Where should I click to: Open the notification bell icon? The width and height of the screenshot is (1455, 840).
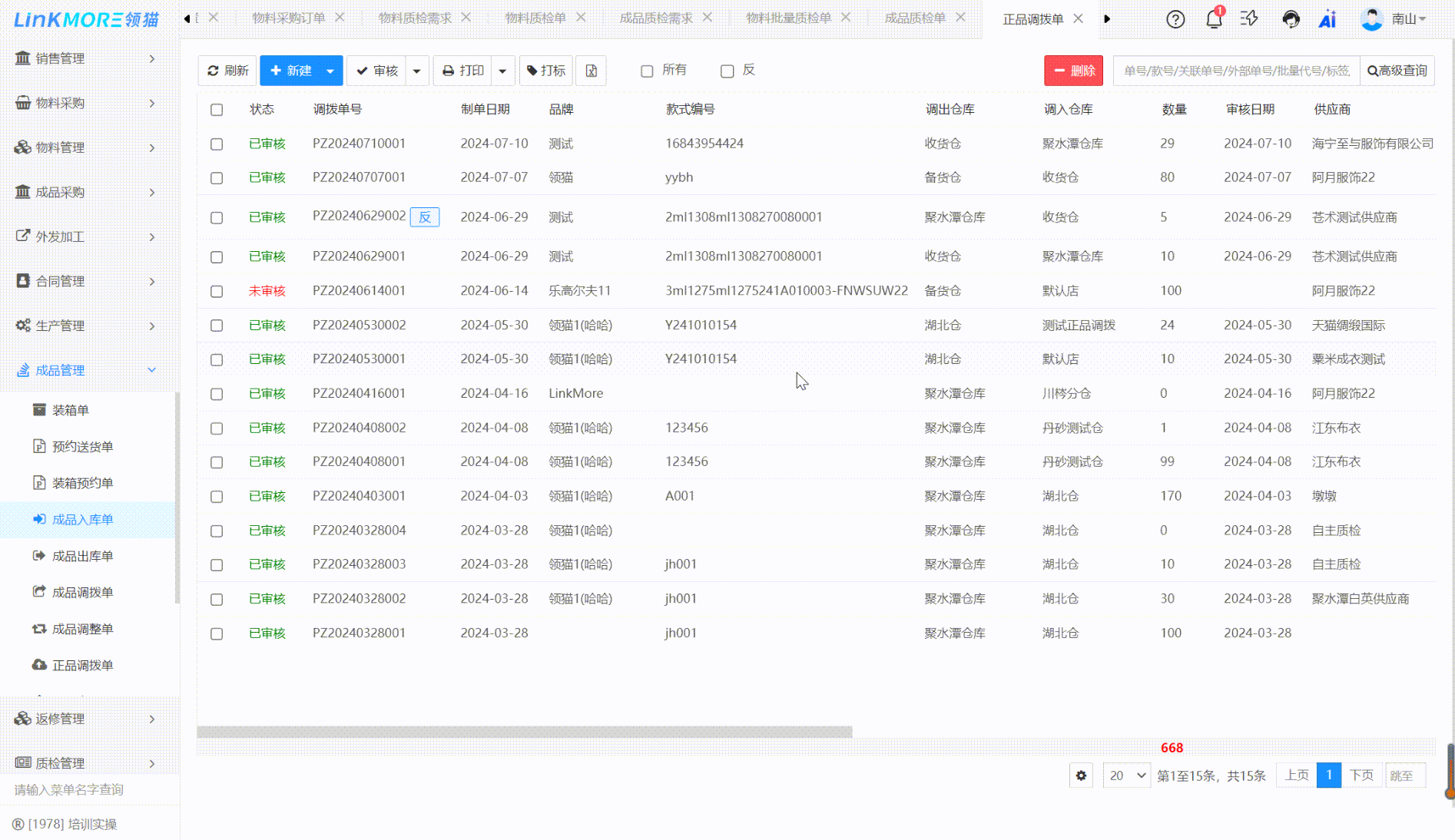(1214, 19)
